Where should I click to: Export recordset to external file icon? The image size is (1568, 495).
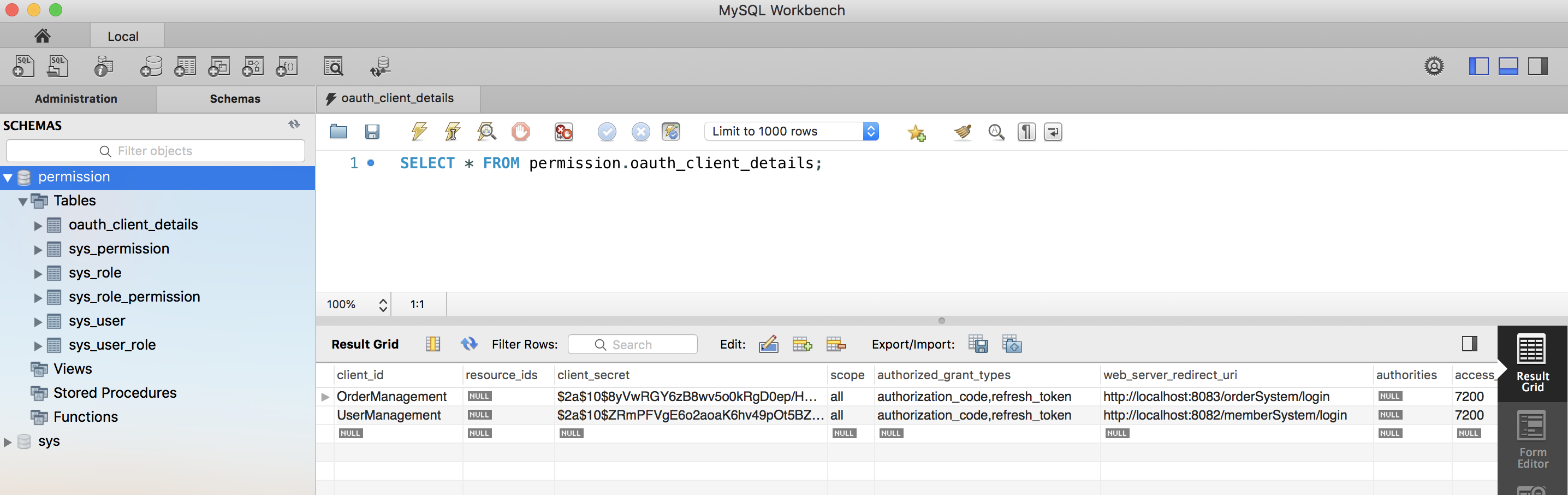(x=978, y=344)
